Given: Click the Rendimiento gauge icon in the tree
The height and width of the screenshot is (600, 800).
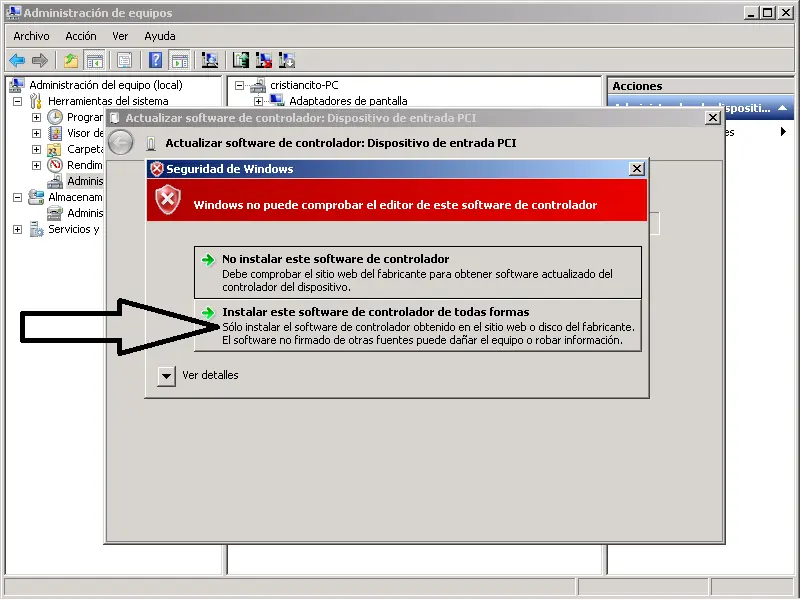Looking at the screenshot, I should [55, 165].
